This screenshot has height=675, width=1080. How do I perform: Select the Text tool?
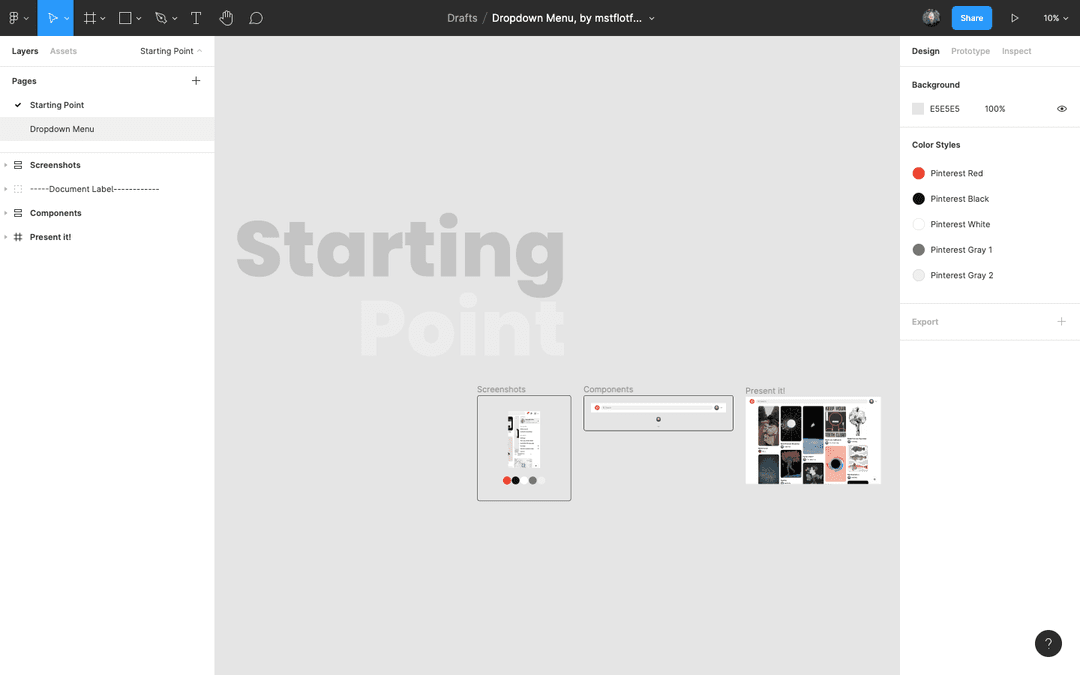pyautogui.click(x=196, y=17)
